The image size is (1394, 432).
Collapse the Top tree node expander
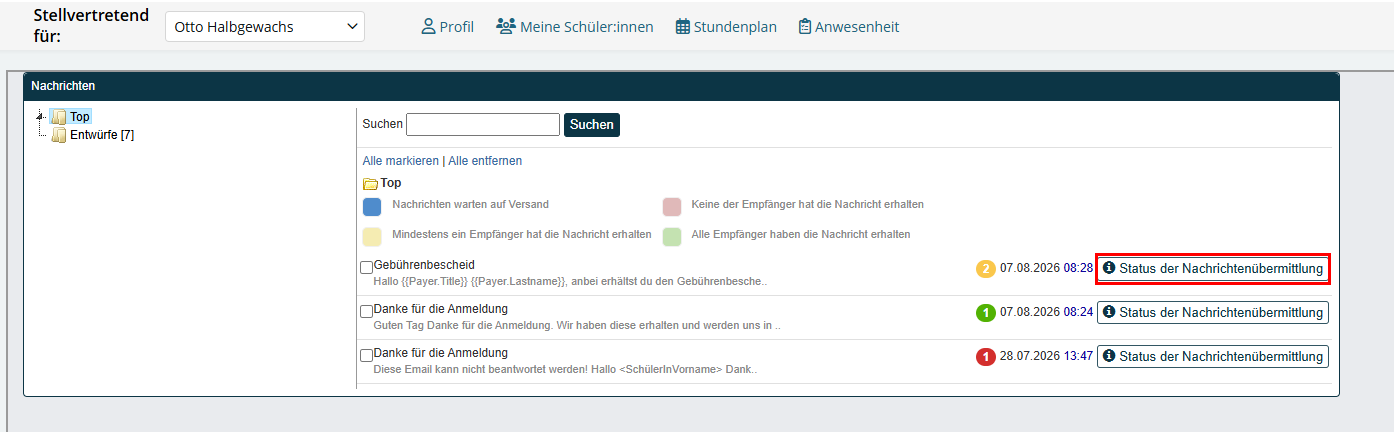tap(40, 116)
